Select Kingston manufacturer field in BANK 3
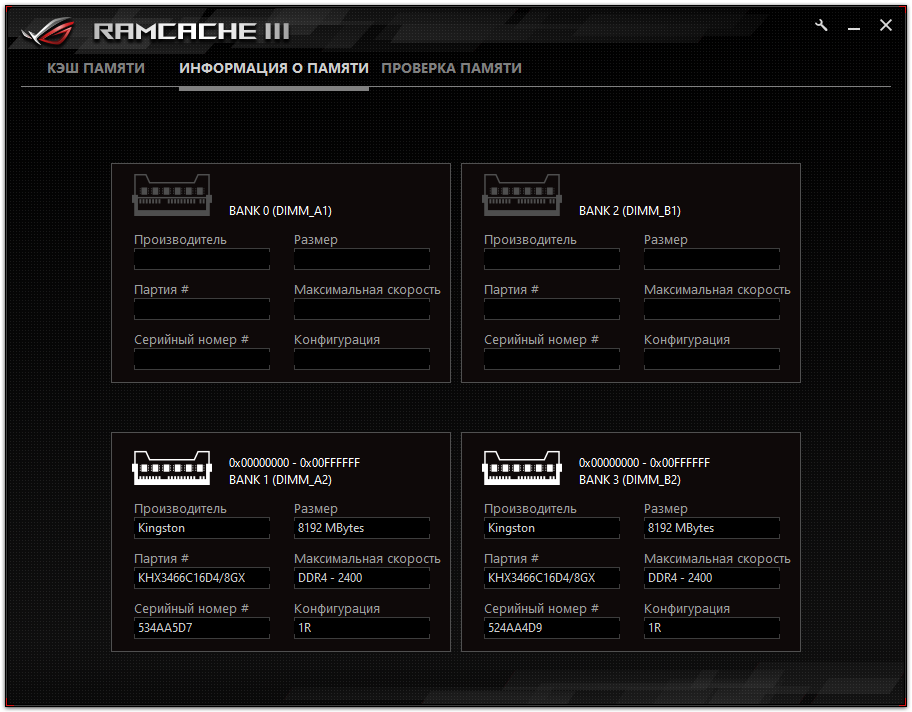 pos(552,528)
